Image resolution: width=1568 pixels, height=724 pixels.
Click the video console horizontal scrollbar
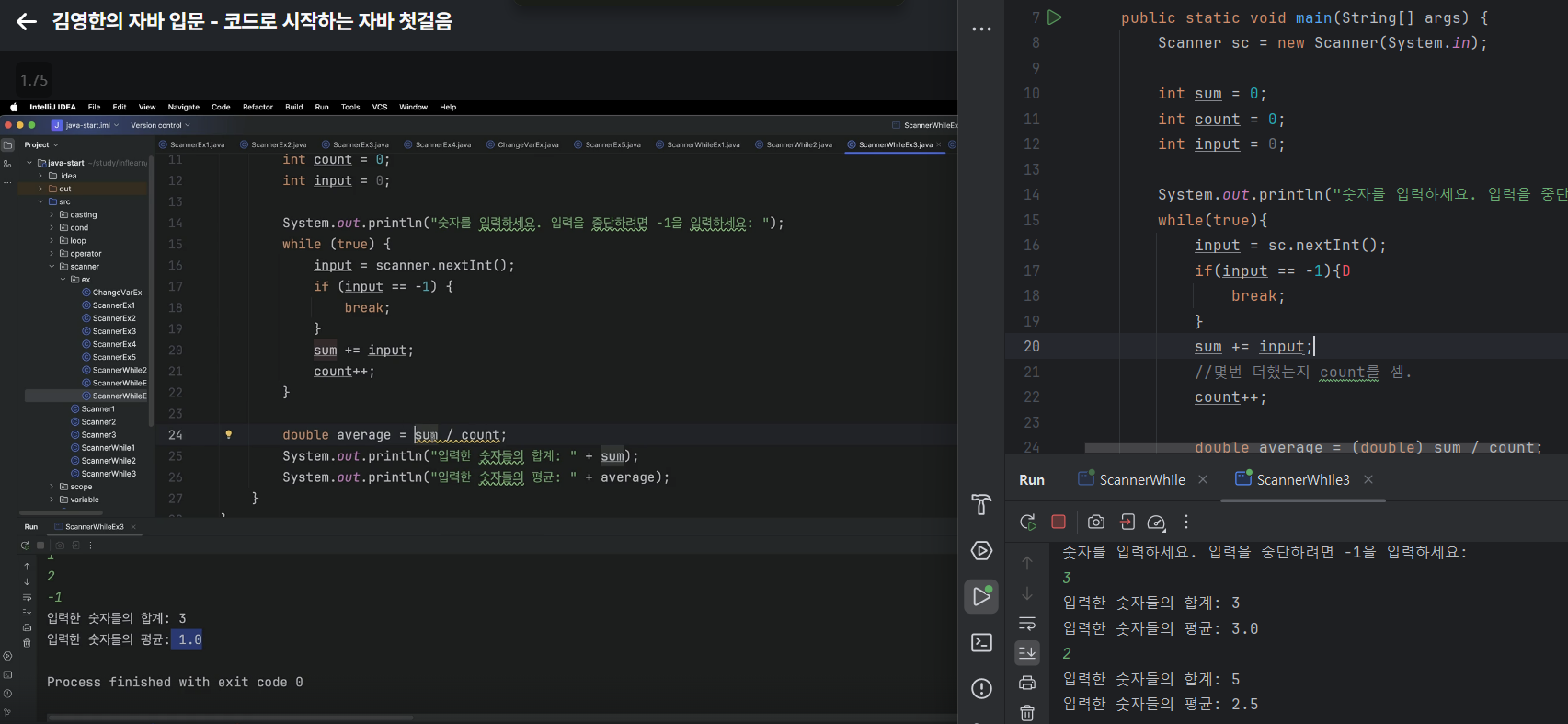point(230,718)
